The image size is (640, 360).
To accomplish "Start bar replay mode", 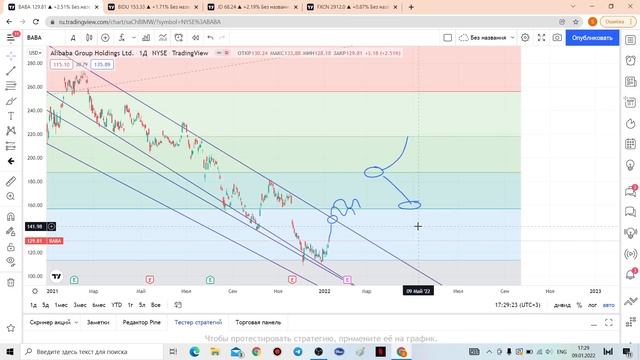I will coord(196,38).
